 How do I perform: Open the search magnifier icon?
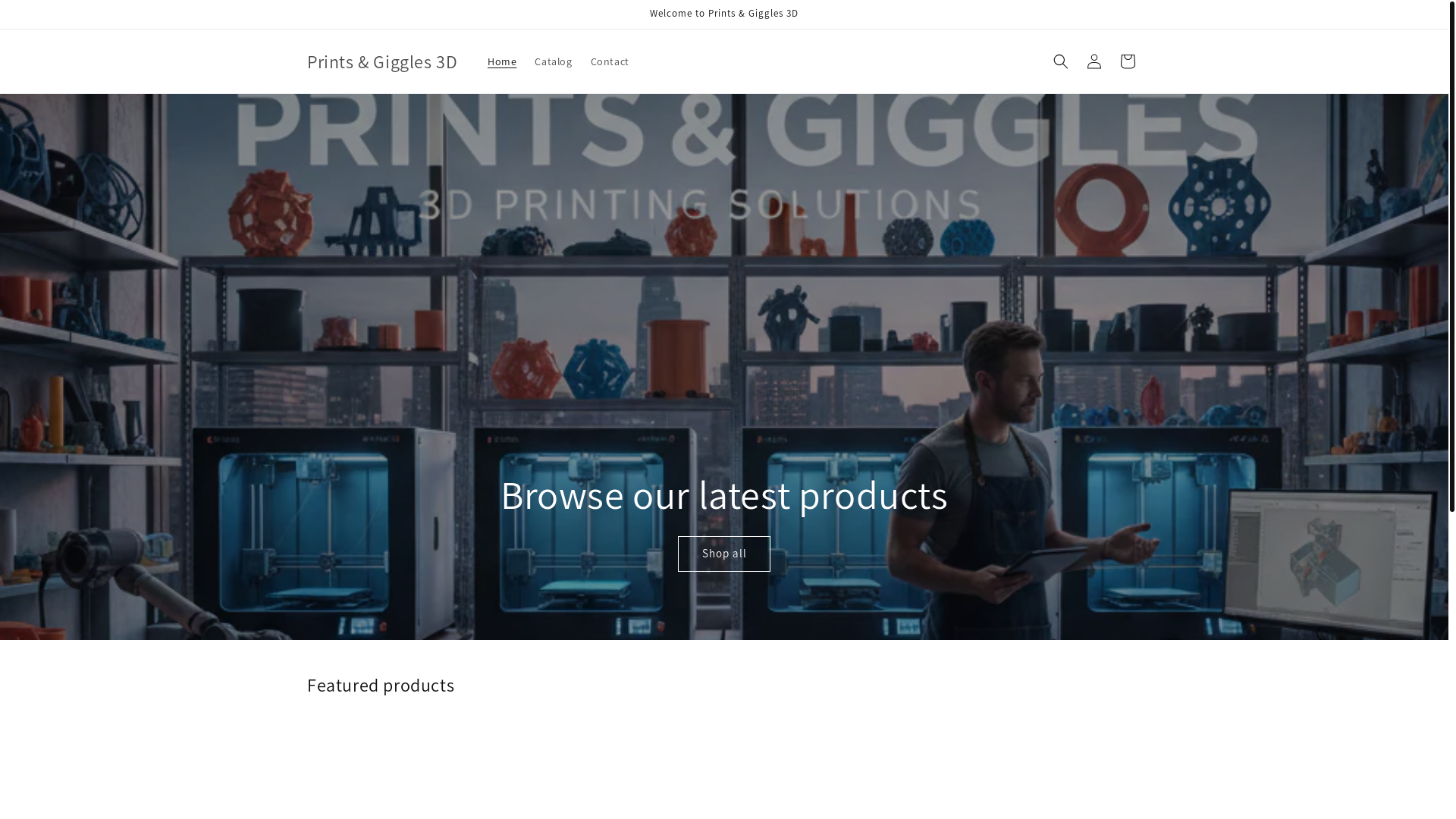pos(1060,61)
